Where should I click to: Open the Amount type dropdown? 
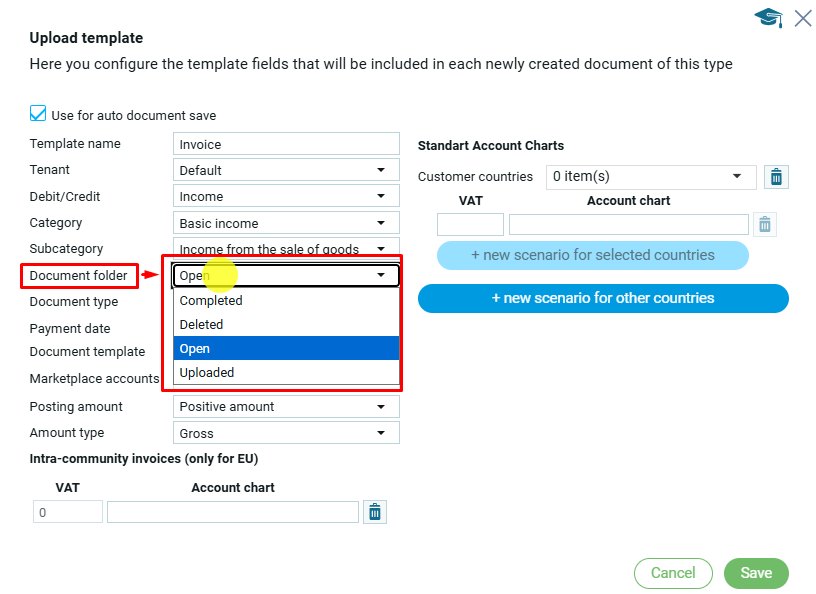coord(286,433)
